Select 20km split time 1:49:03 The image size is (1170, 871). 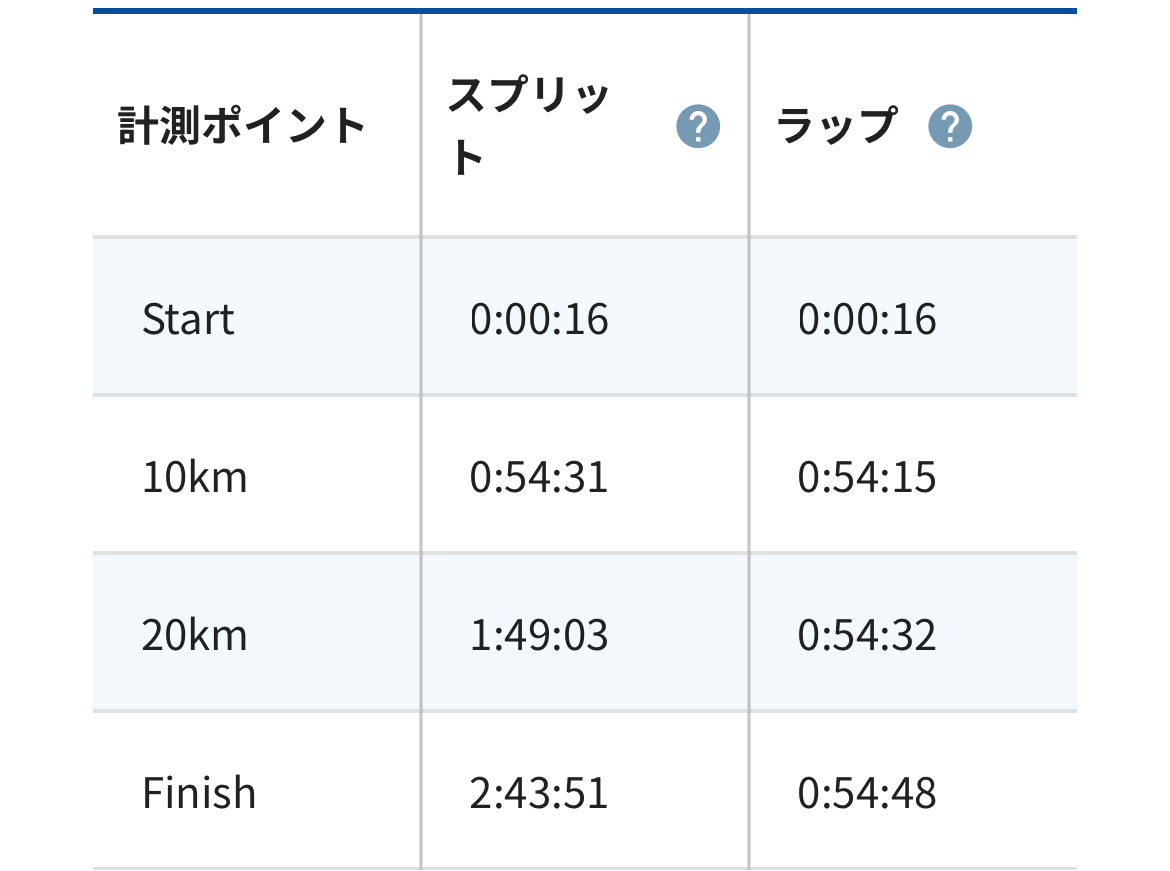(x=539, y=636)
